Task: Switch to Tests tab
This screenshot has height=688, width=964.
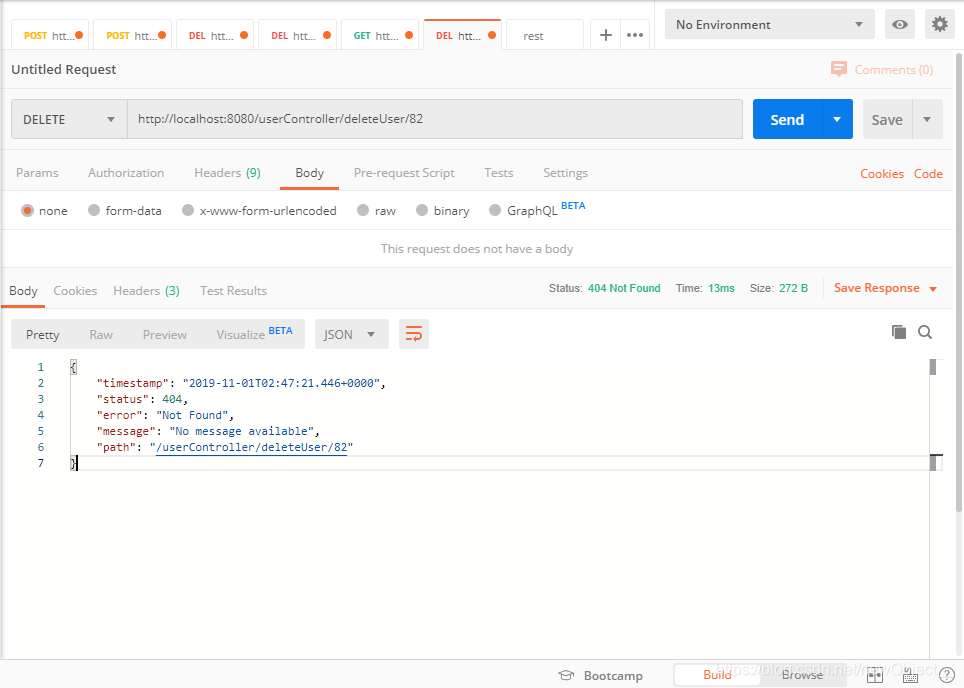Action: tap(499, 173)
